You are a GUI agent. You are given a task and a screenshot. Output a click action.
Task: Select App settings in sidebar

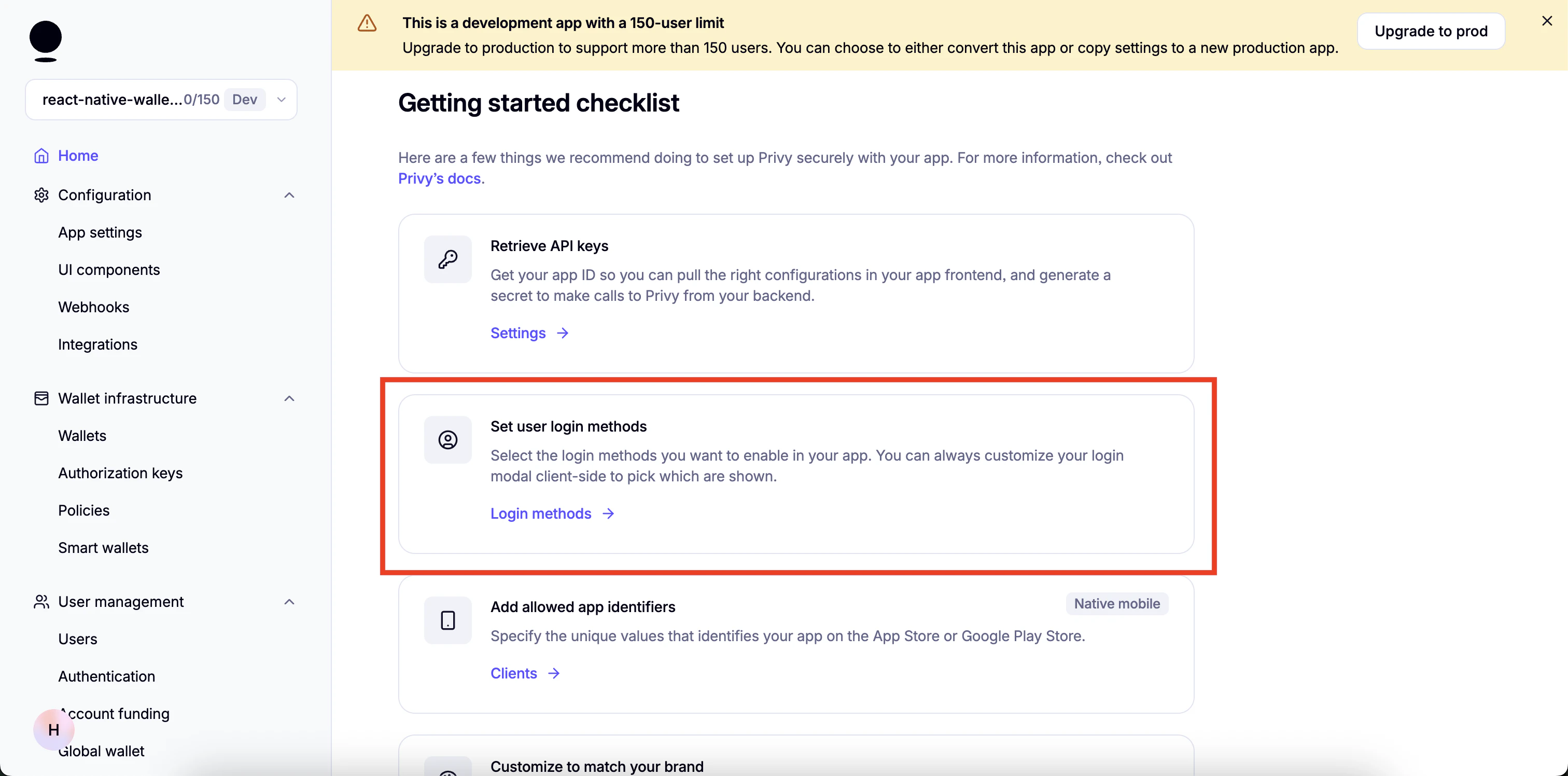(x=100, y=232)
